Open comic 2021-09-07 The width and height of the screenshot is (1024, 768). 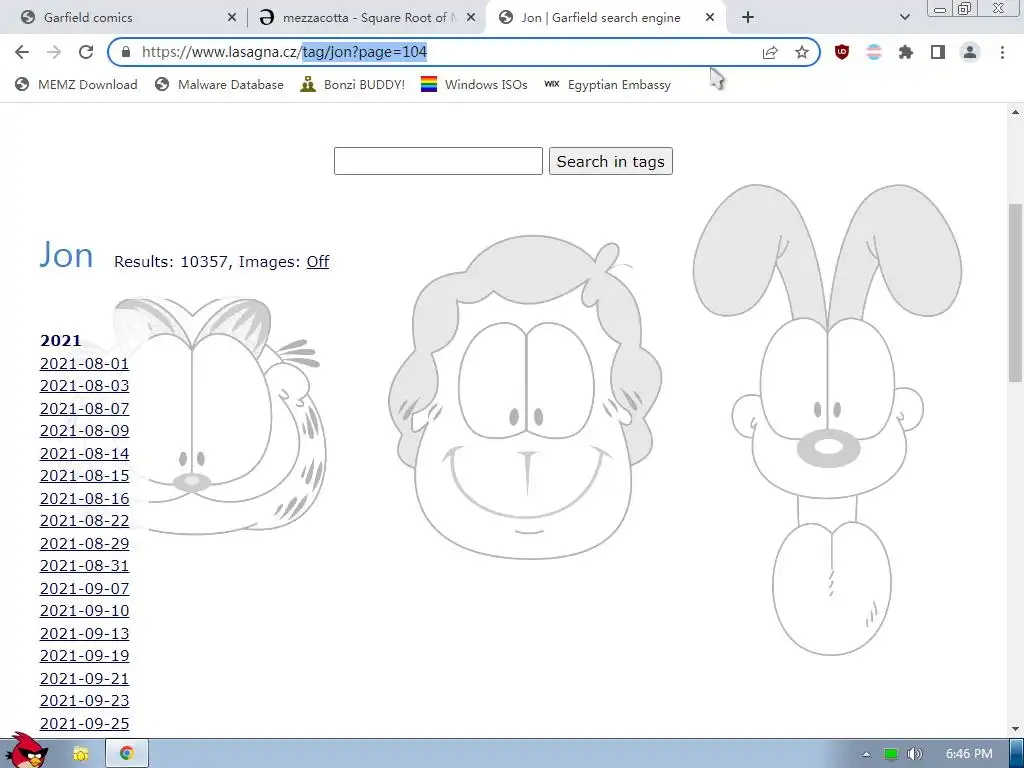click(x=84, y=589)
